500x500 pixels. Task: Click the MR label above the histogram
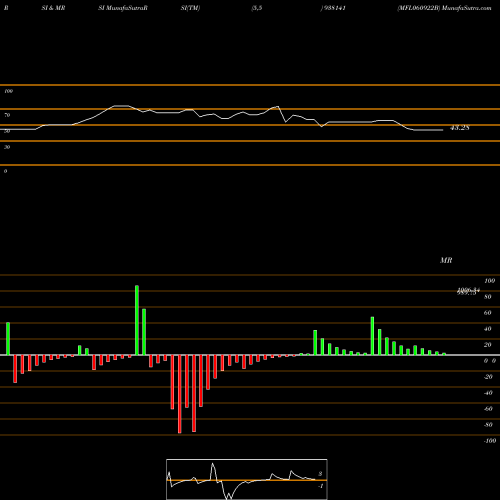point(446,260)
